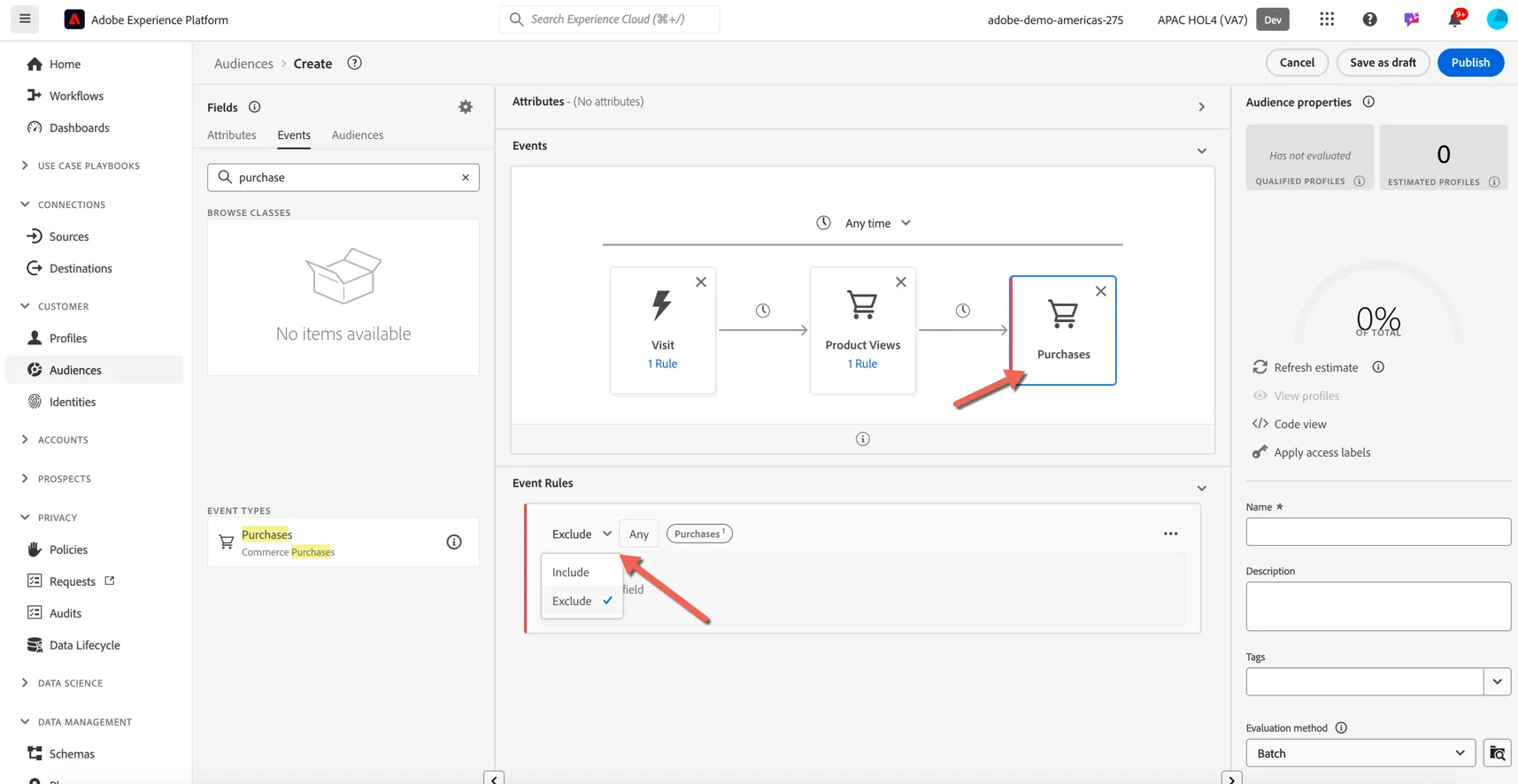Open Destinations in the sidebar
Viewport: 1518px width, 784px height.
coord(81,268)
